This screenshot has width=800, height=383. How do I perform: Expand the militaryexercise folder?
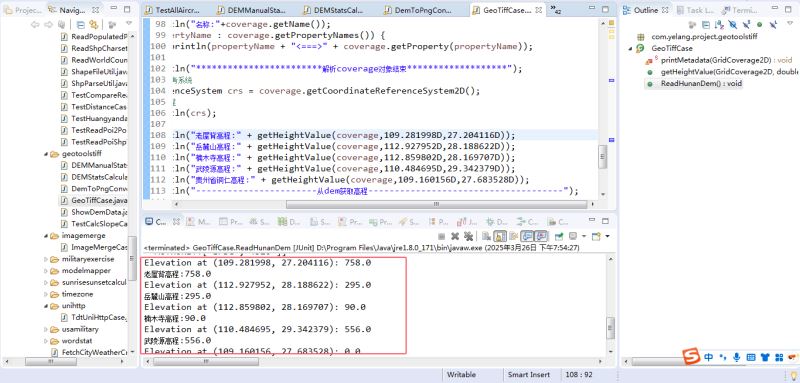(x=46, y=259)
